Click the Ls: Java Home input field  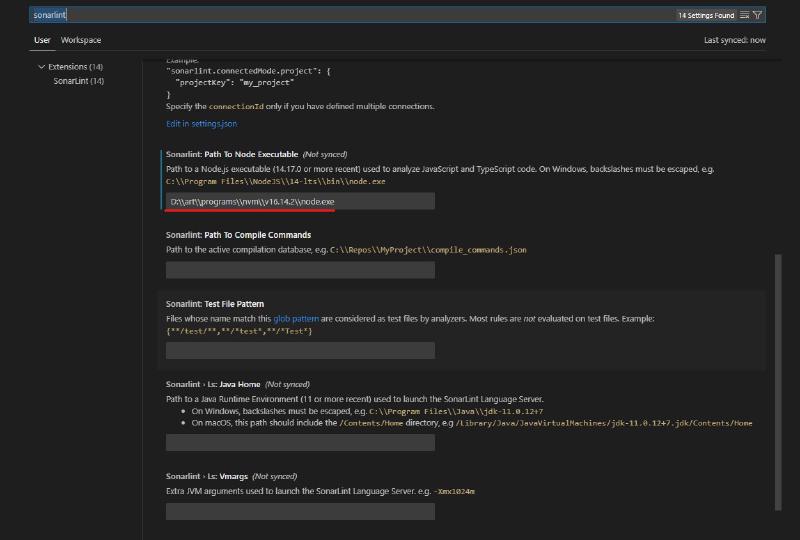click(x=300, y=442)
